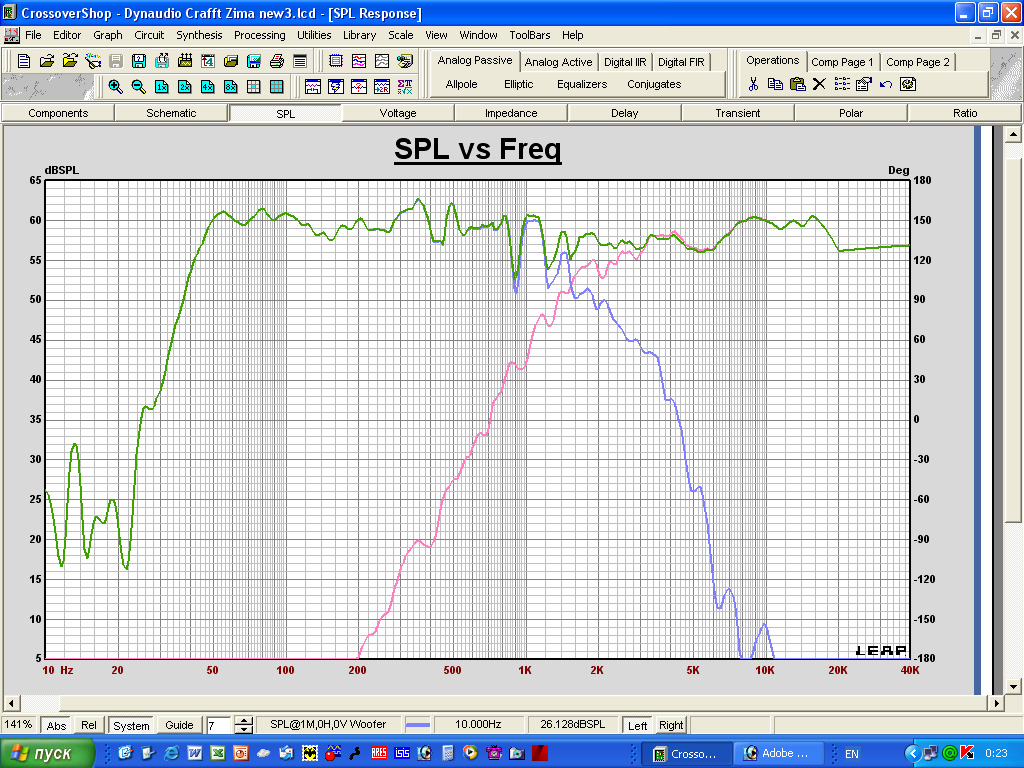Open the Processing menu

pos(260,35)
